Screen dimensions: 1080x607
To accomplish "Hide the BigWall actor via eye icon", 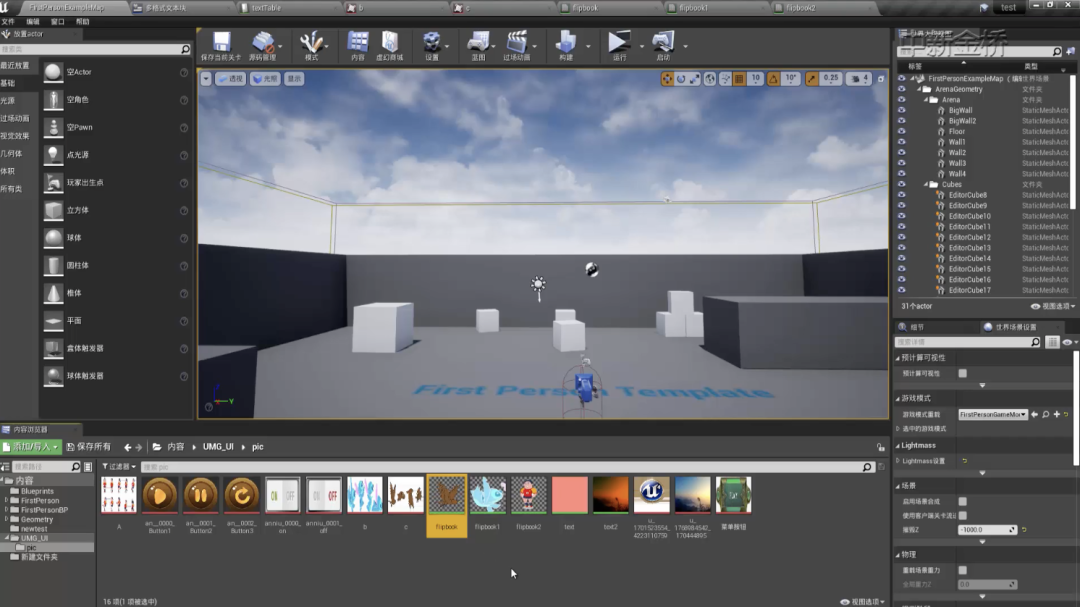I will click(x=902, y=110).
